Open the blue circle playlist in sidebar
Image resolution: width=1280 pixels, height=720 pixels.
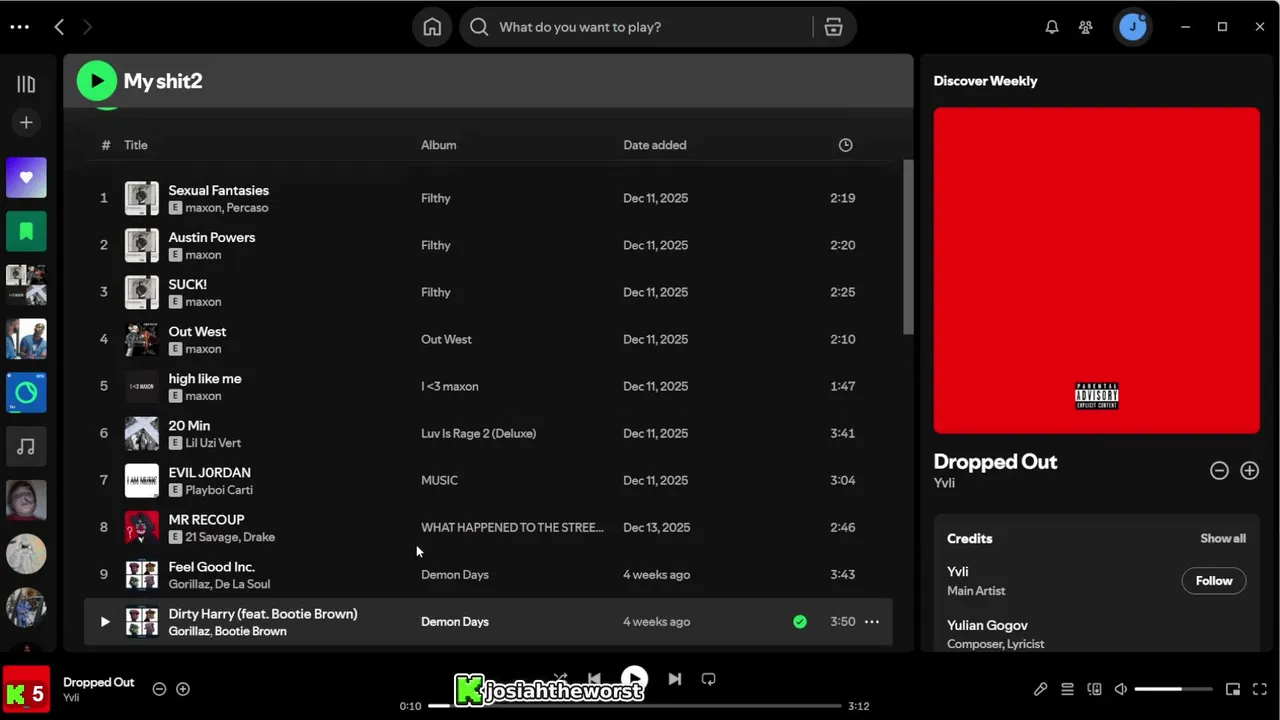26,393
